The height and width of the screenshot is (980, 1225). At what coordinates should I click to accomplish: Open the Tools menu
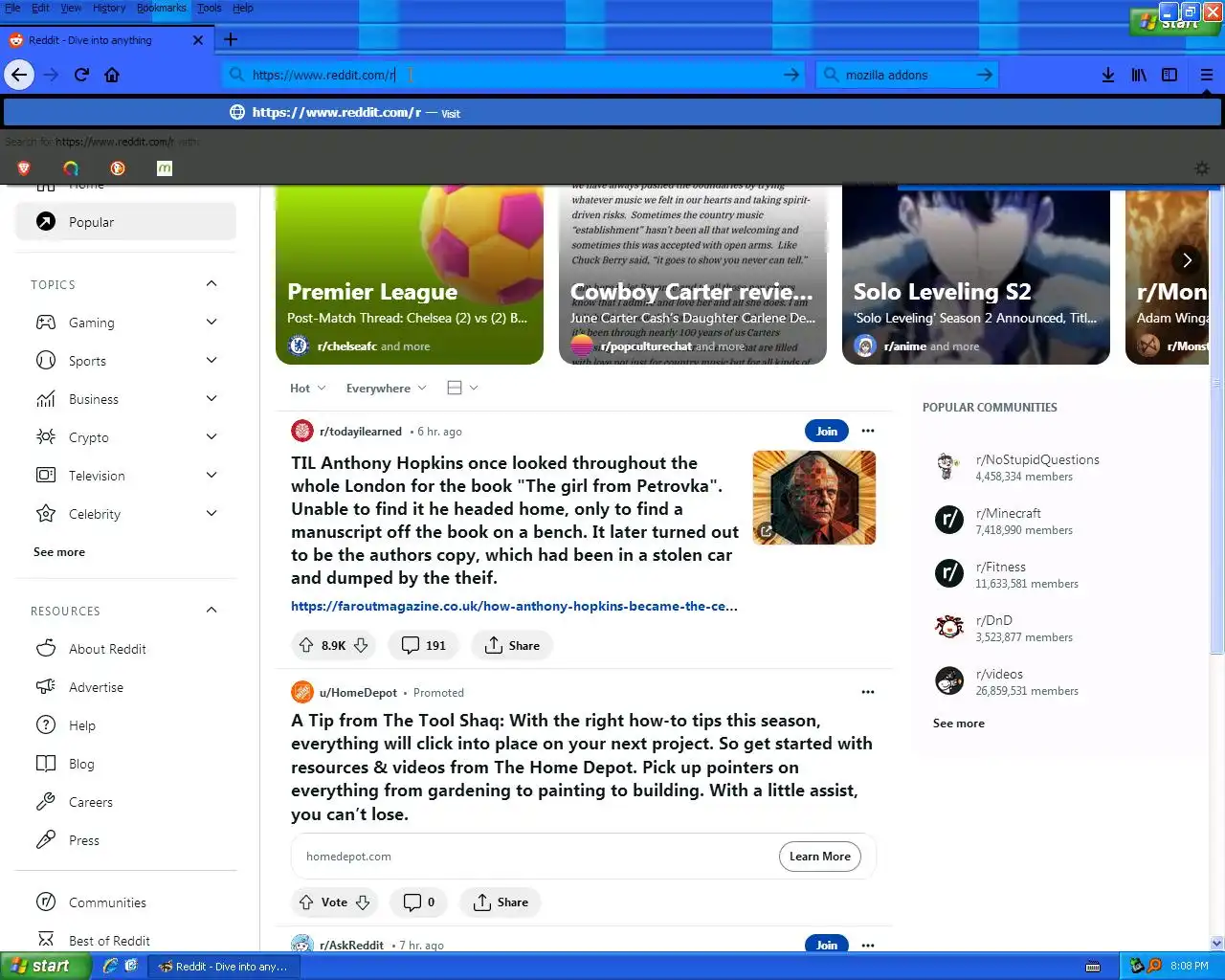tap(210, 8)
